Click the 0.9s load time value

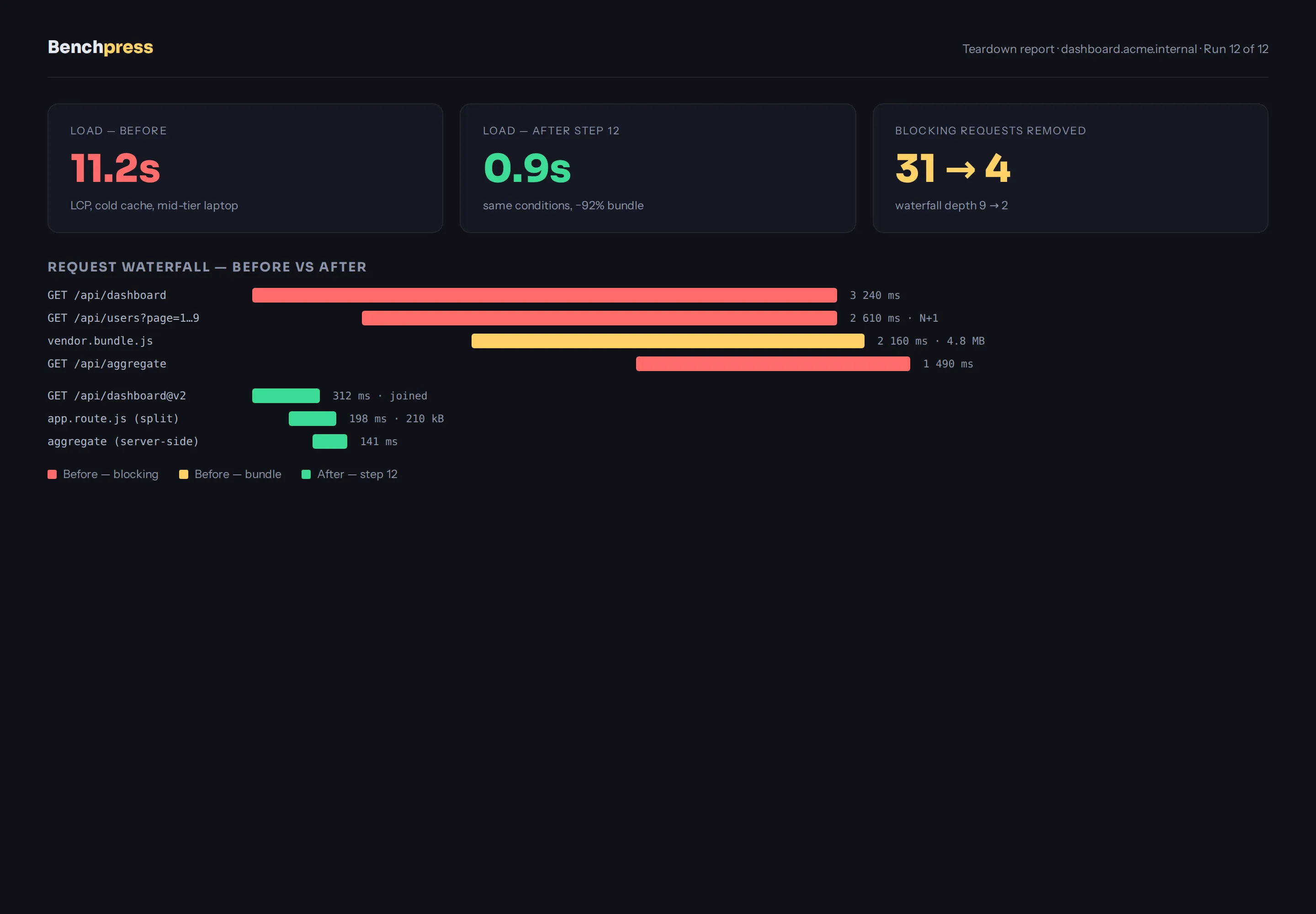pos(527,168)
